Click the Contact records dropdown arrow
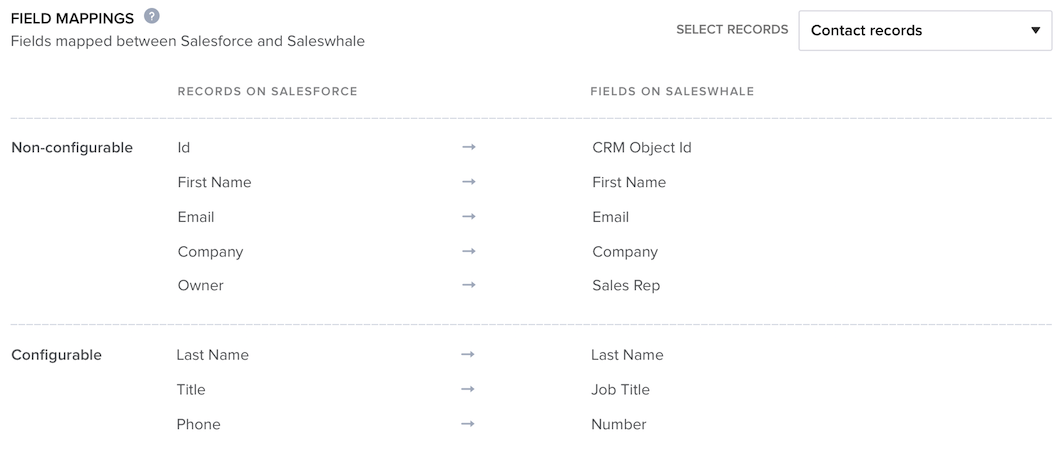The width and height of the screenshot is (1063, 452). pyautogui.click(x=1035, y=30)
